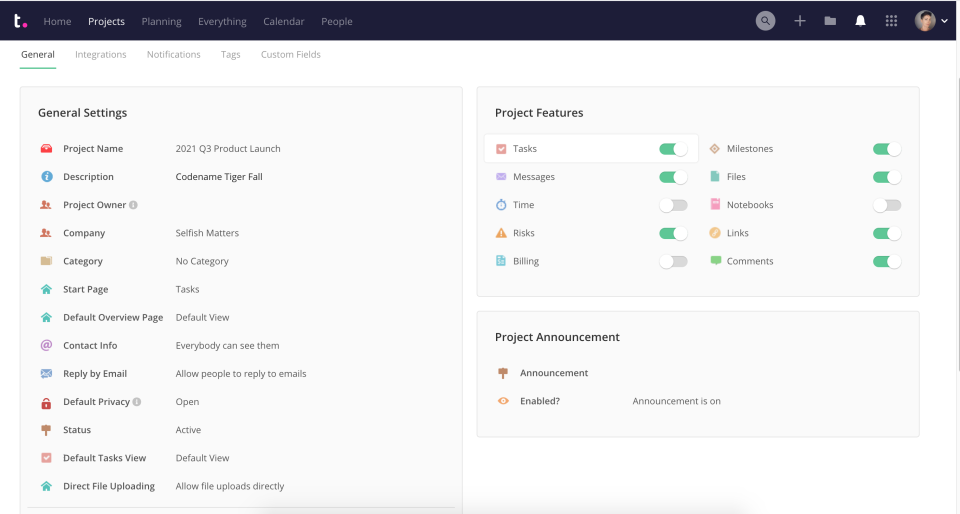Image resolution: width=960 pixels, height=514 pixels.
Task: Turn on the Notebooks toggle
Action: (x=887, y=205)
